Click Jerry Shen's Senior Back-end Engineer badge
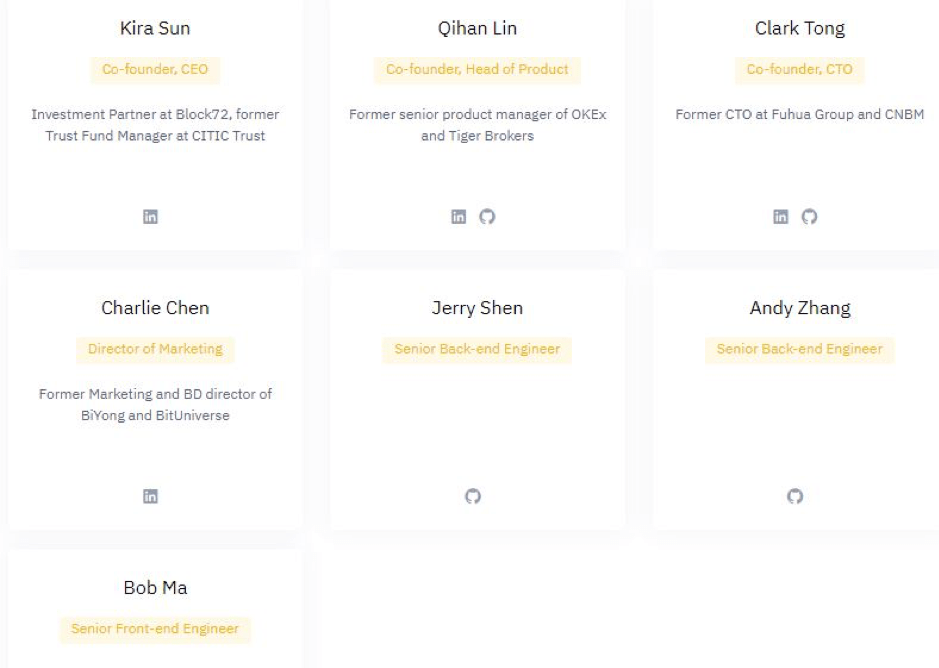The width and height of the screenshot is (939, 668). (477, 349)
